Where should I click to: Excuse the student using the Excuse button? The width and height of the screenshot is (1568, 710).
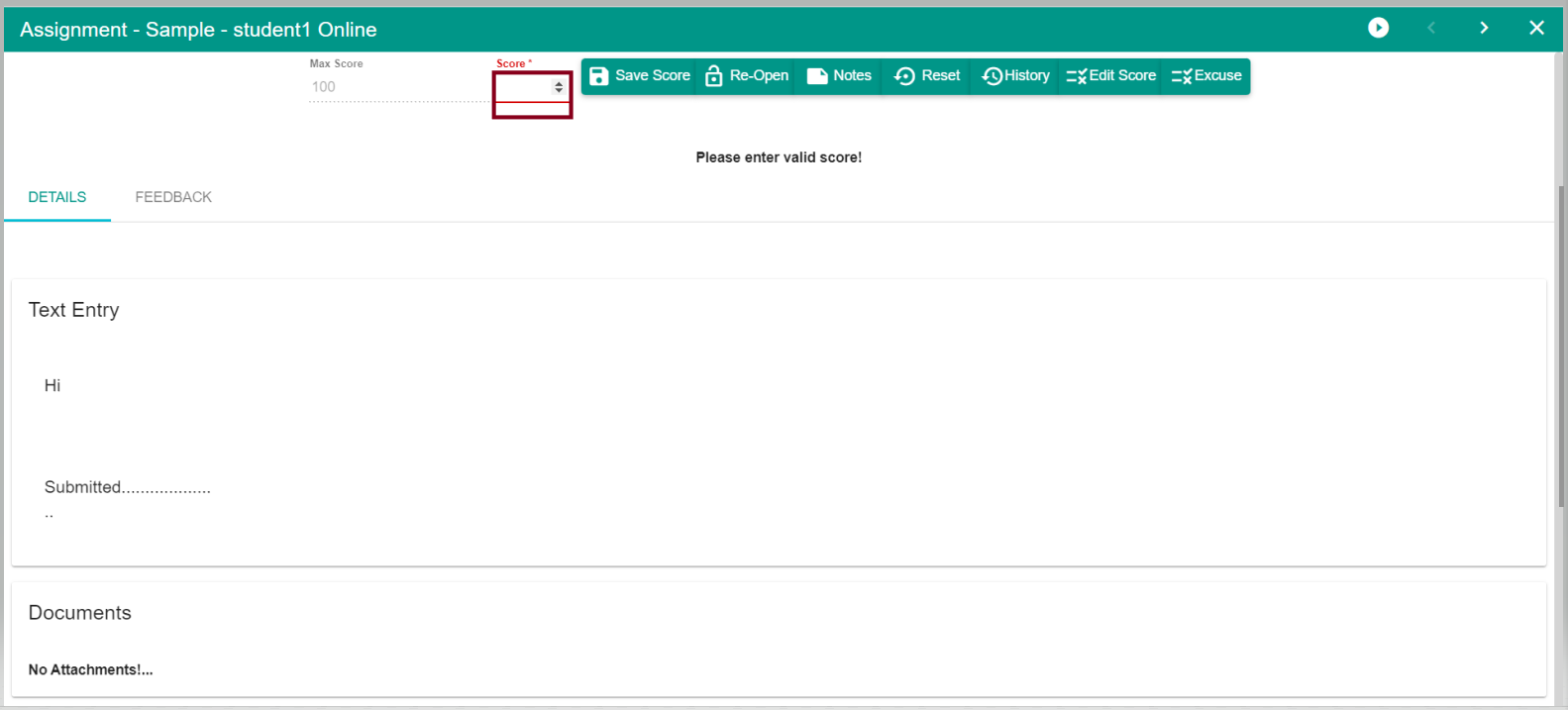(1205, 76)
